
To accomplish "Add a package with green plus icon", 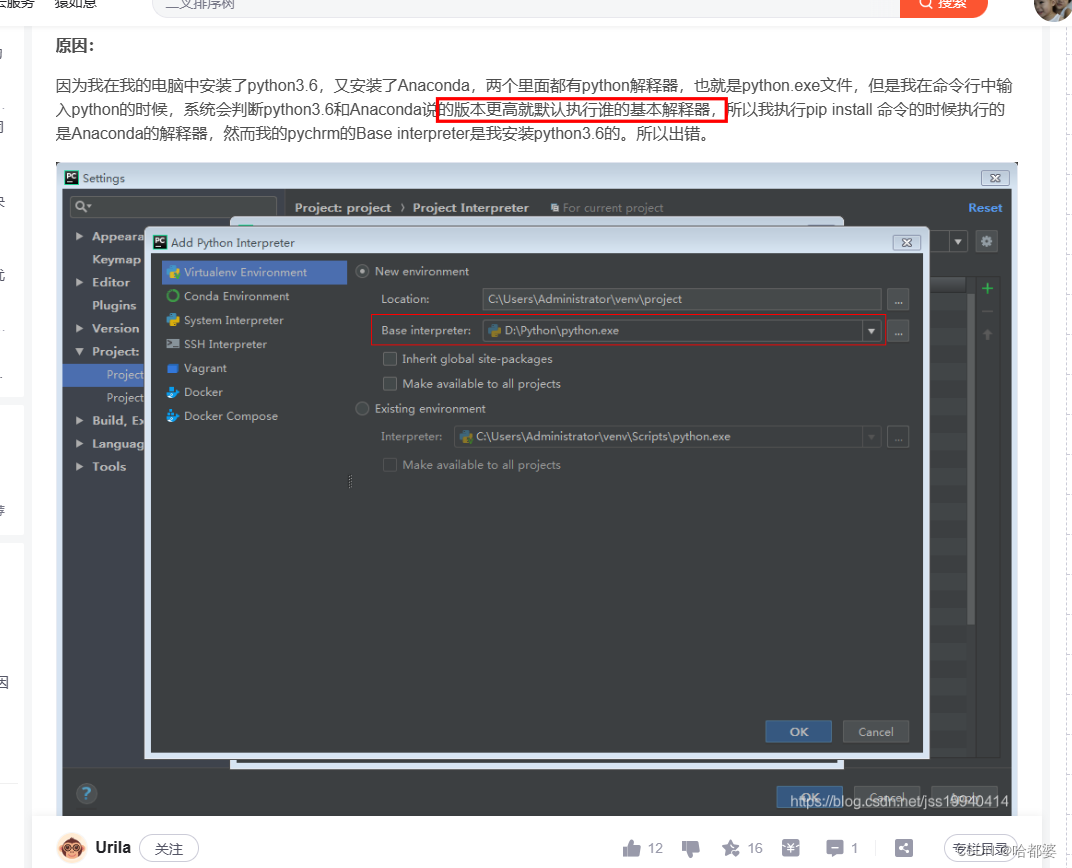I will 987,288.
